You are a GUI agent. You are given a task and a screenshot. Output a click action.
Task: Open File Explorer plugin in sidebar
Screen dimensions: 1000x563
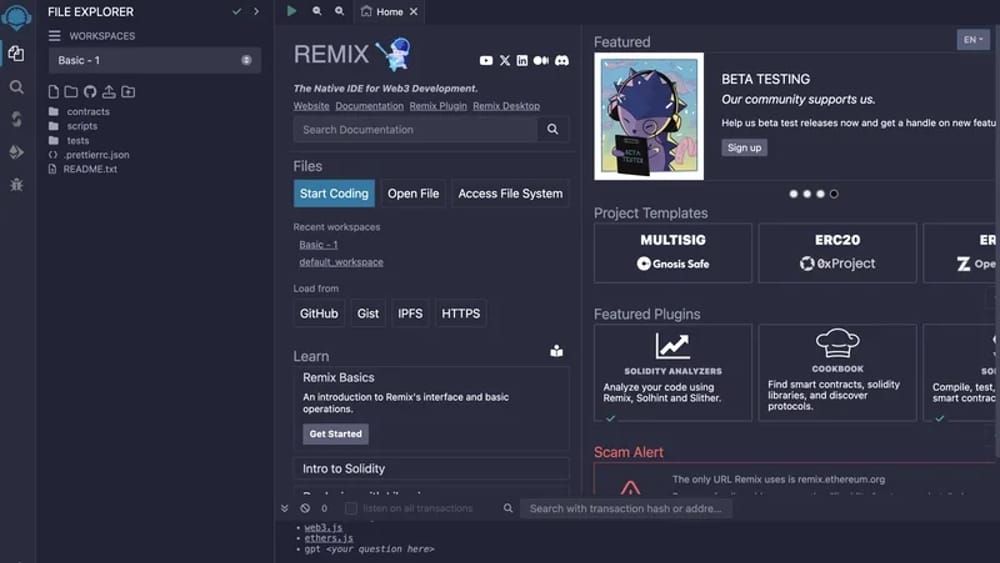pyautogui.click(x=17, y=54)
